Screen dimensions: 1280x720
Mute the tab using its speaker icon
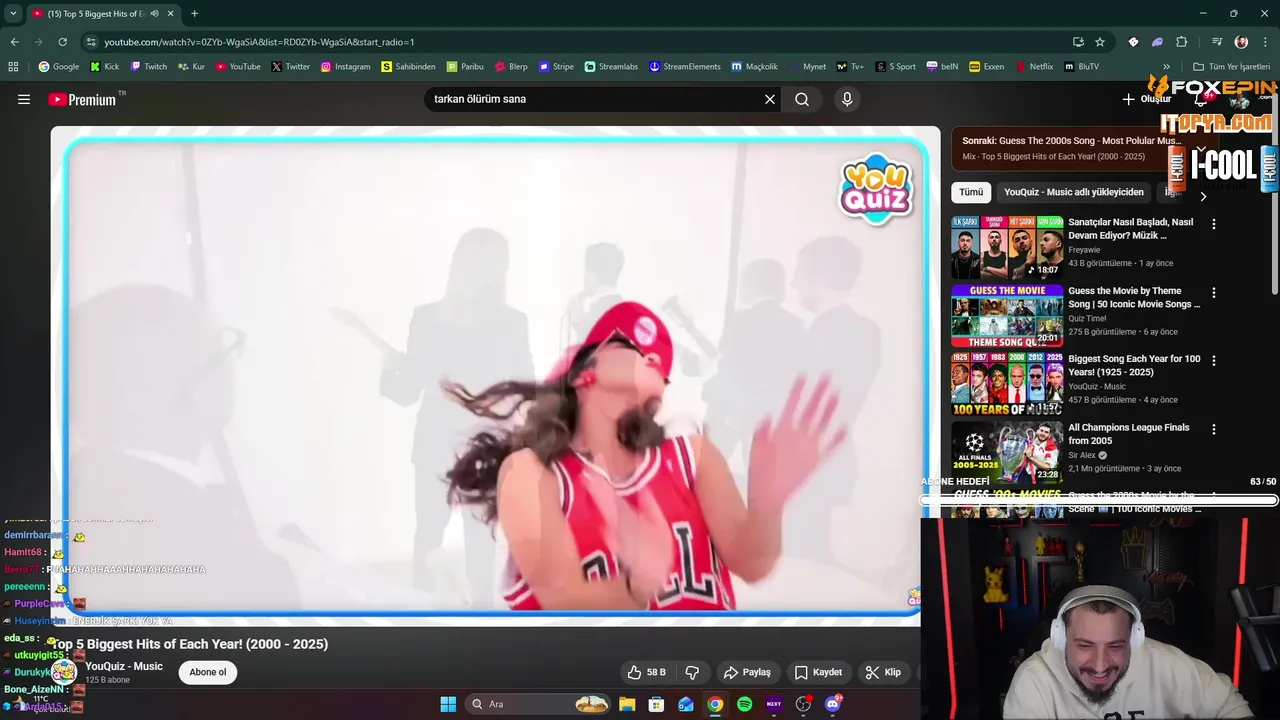pos(154,14)
